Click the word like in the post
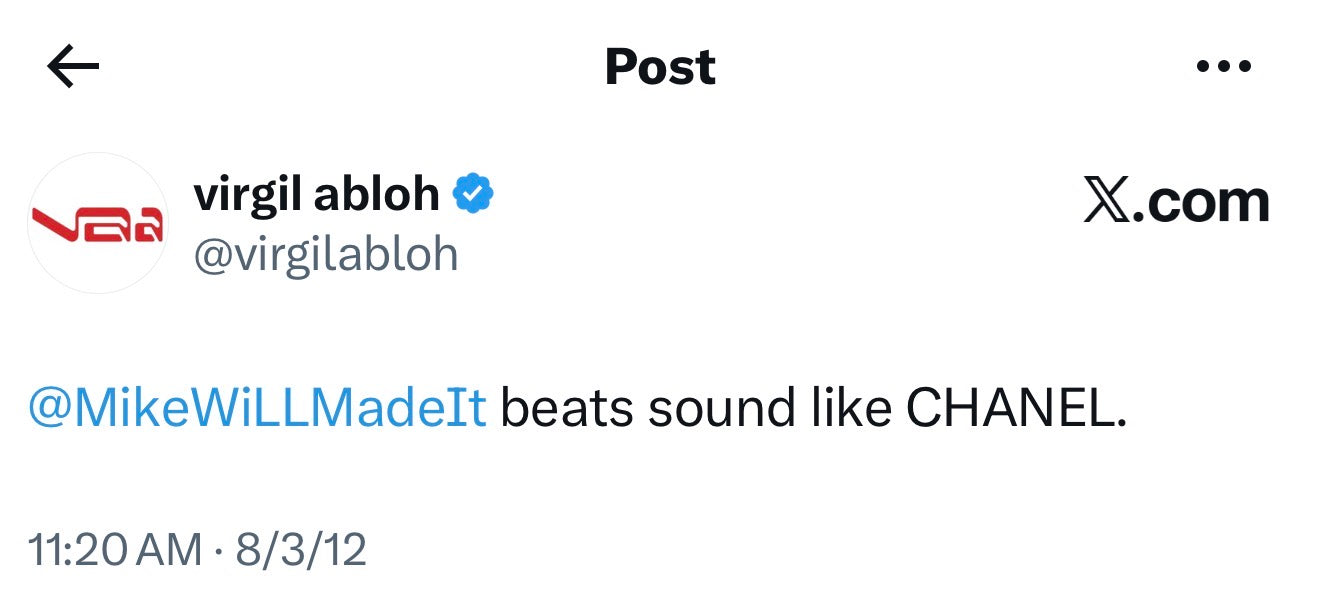Screen dimensions: 1320x595 tap(852, 410)
